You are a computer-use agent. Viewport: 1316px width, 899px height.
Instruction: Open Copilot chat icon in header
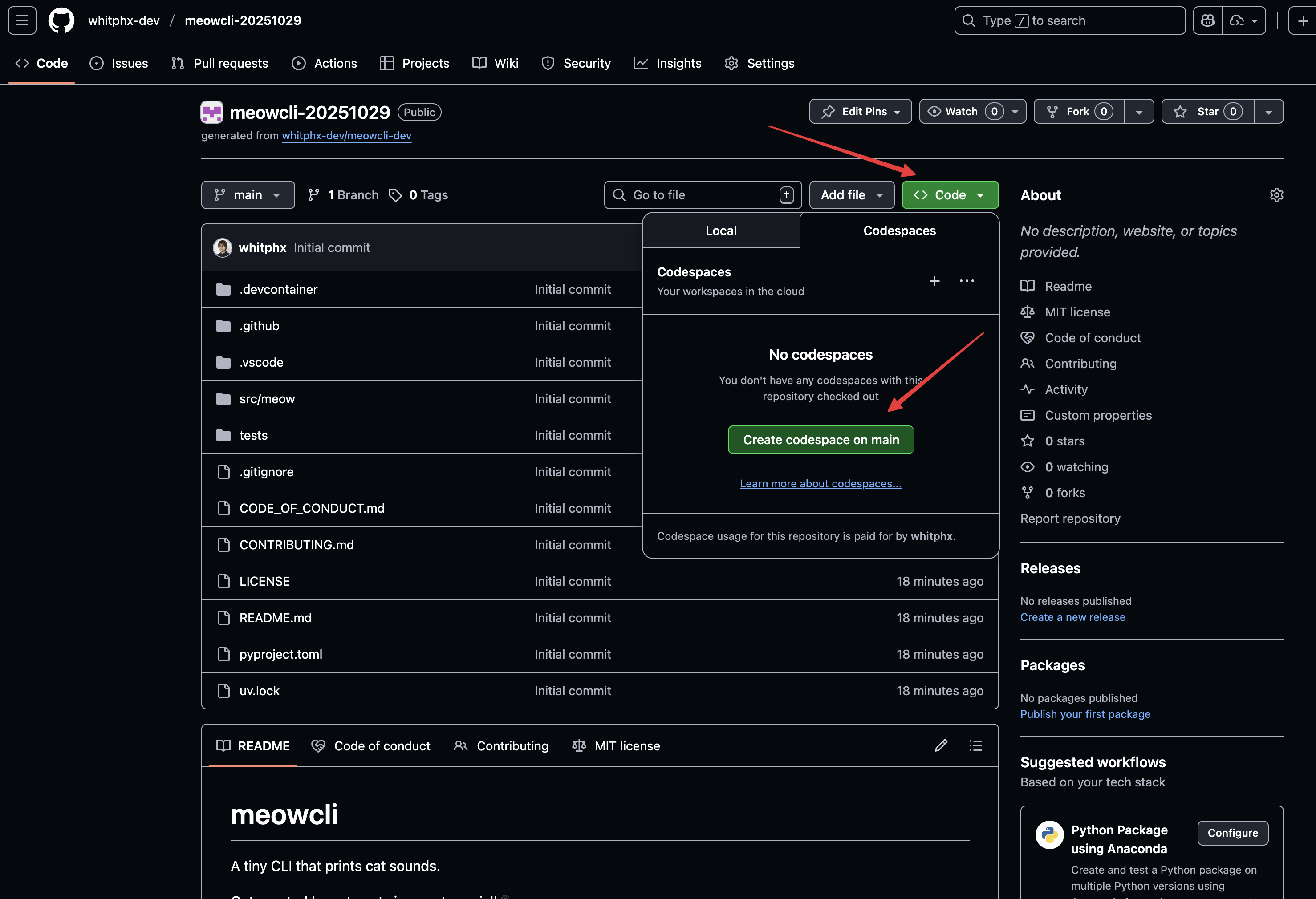point(1207,20)
